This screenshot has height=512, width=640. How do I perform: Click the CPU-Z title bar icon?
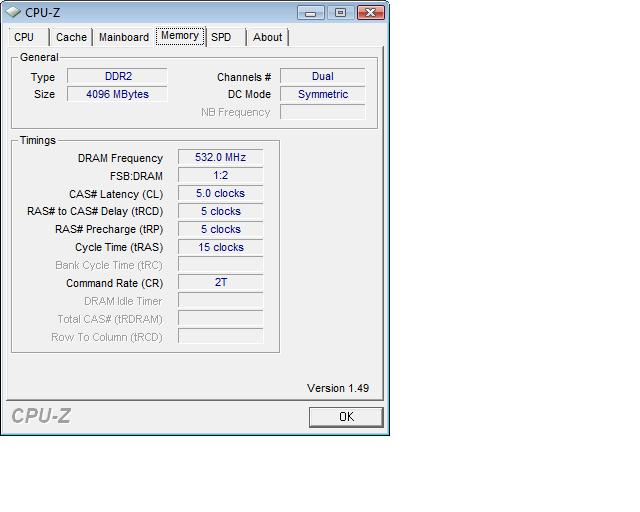tap(13, 12)
